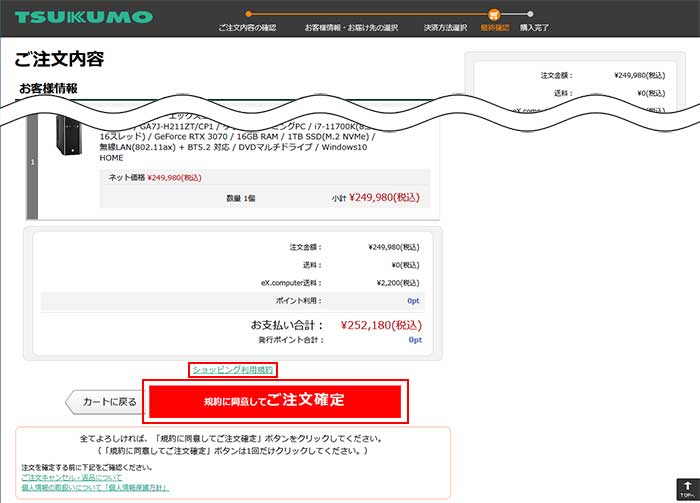Screen dimensions: 700x503
Task: Click the PC product thumbnail image
Action: tap(69, 136)
